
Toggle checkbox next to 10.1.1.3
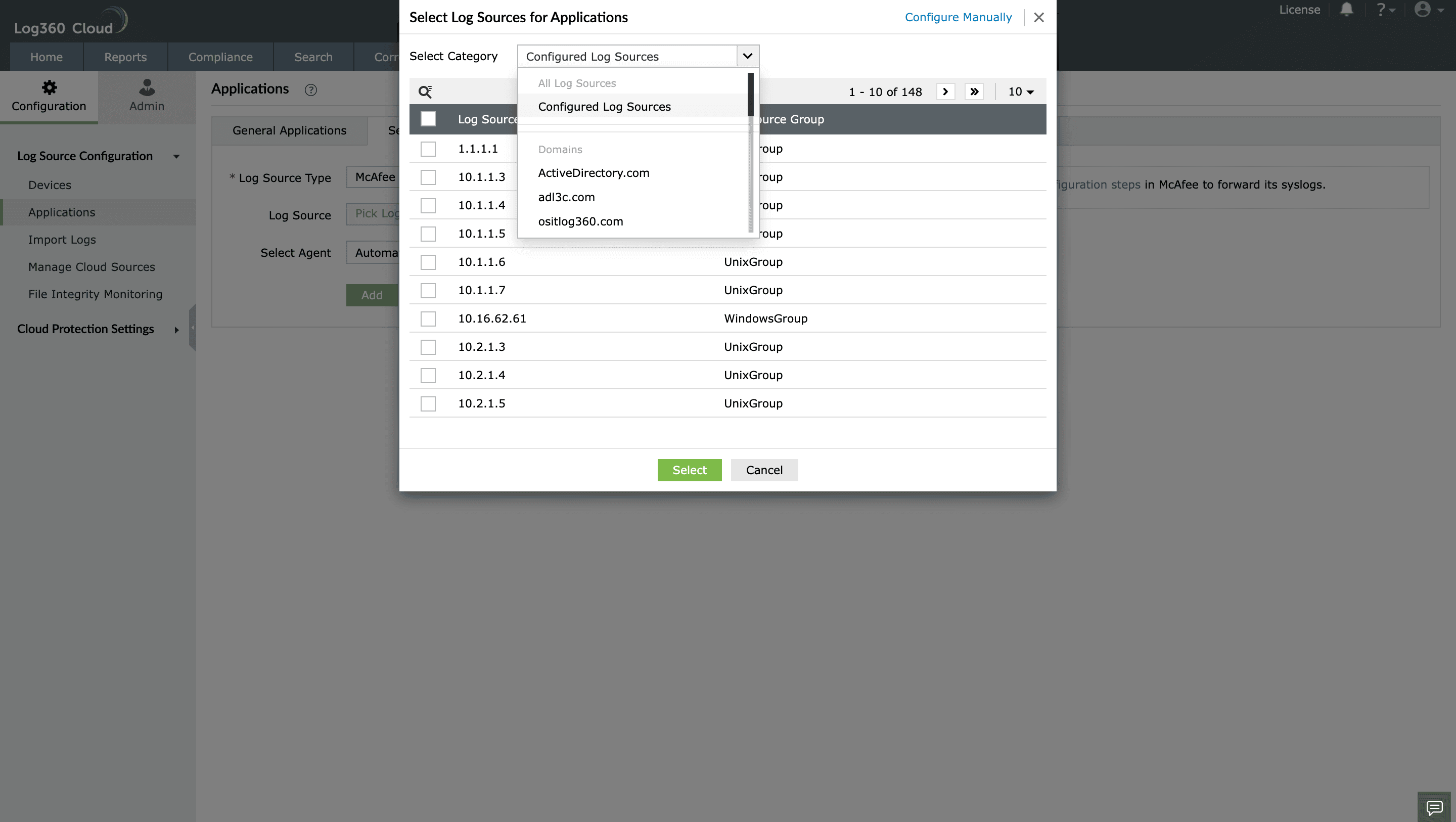[x=428, y=177]
